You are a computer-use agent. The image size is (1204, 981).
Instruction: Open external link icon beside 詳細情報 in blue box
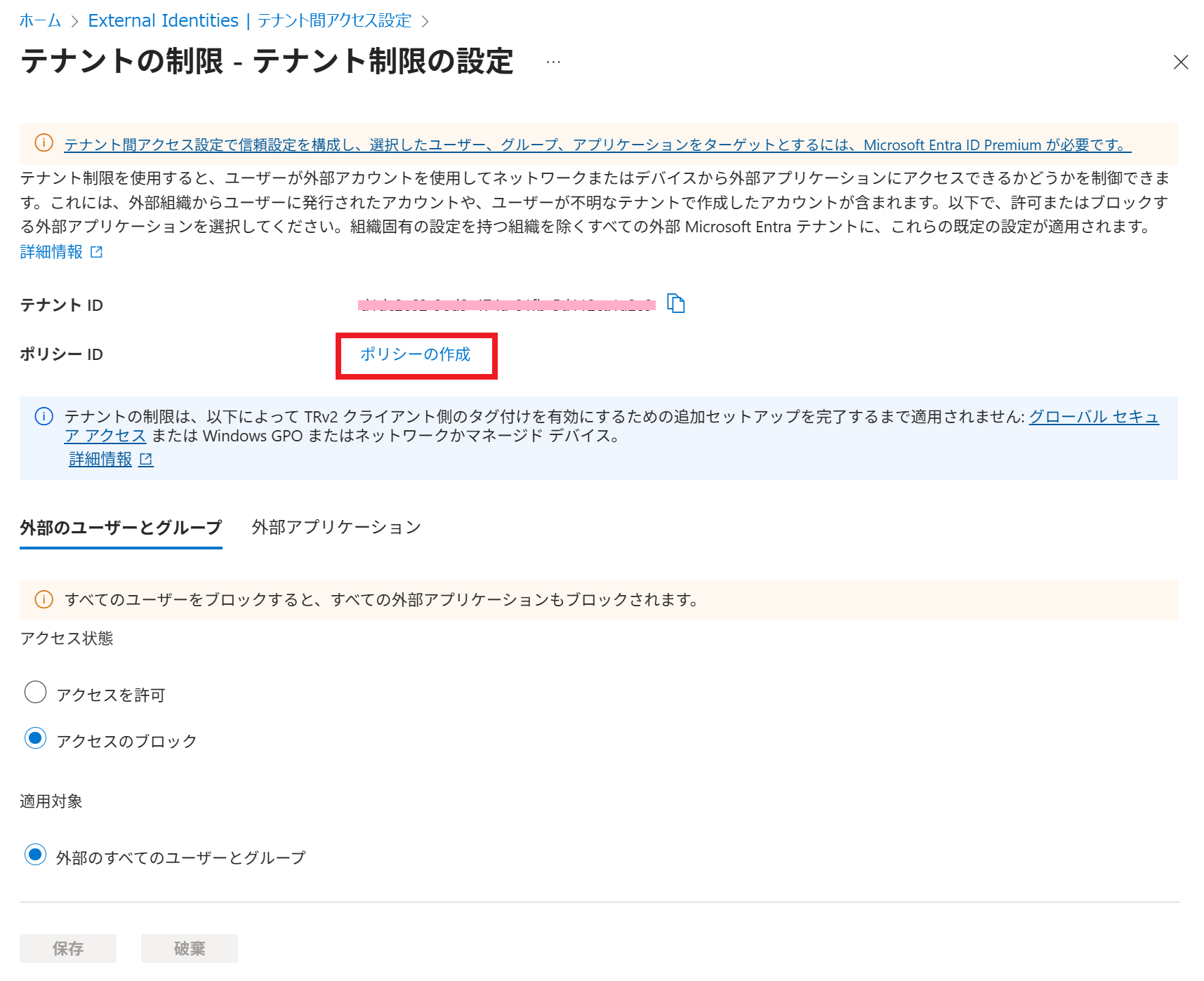146,459
